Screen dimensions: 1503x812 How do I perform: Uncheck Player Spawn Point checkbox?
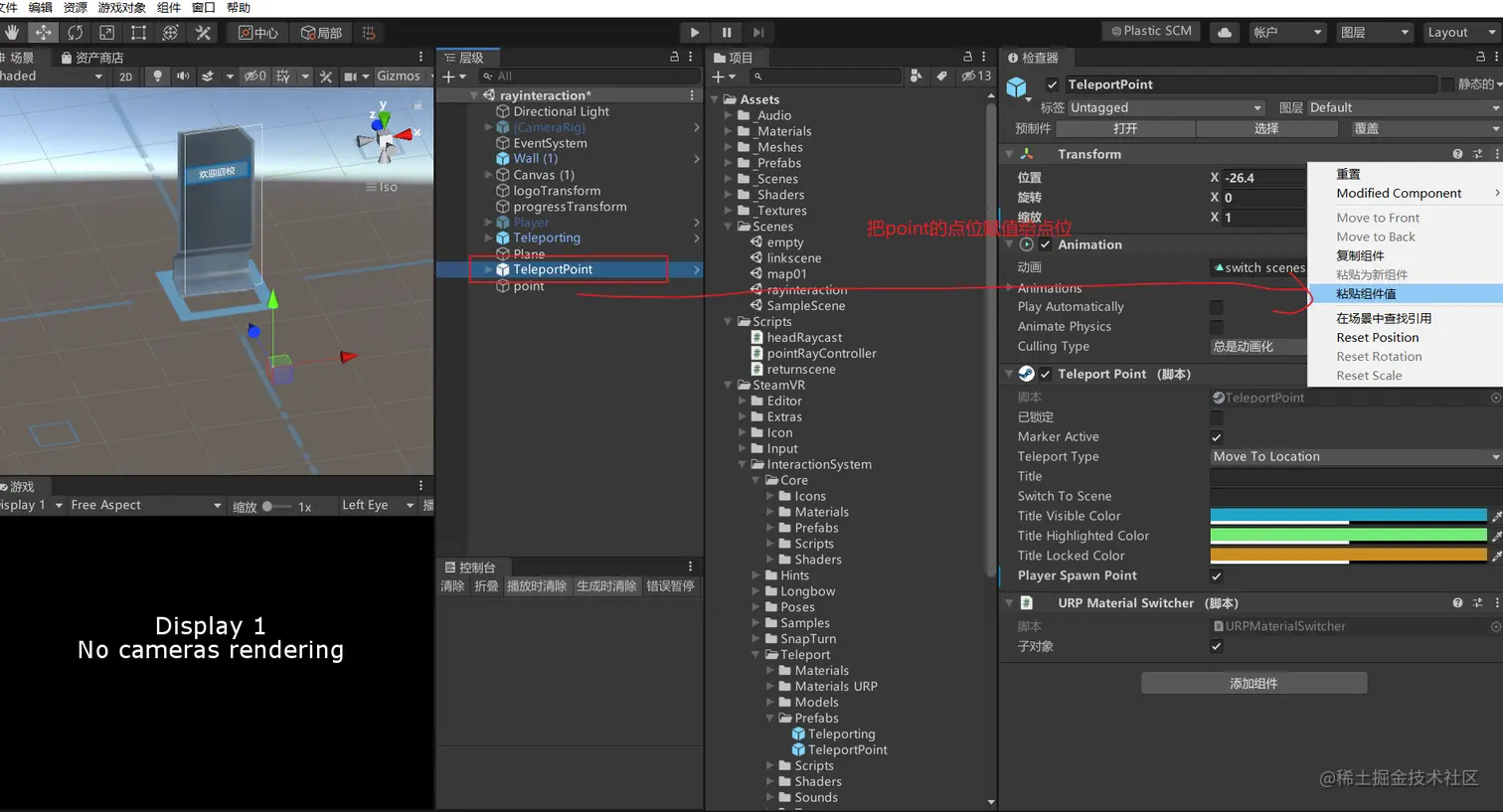1216,576
